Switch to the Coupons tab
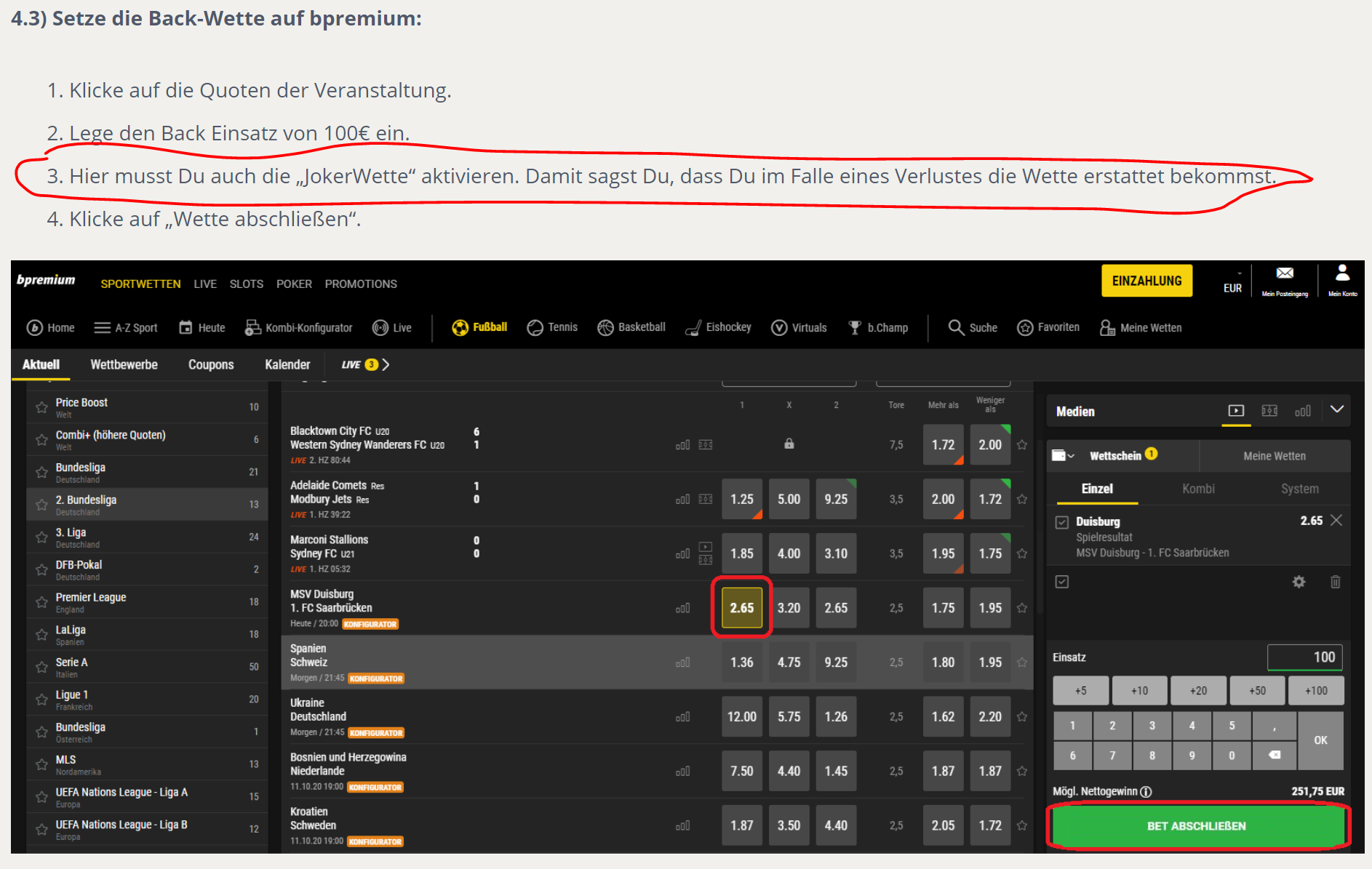This screenshot has height=869, width=1372. point(211,364)
